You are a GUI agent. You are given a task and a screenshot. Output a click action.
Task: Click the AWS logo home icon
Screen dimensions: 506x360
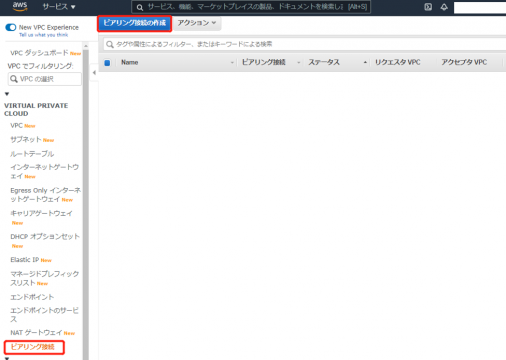20,6
